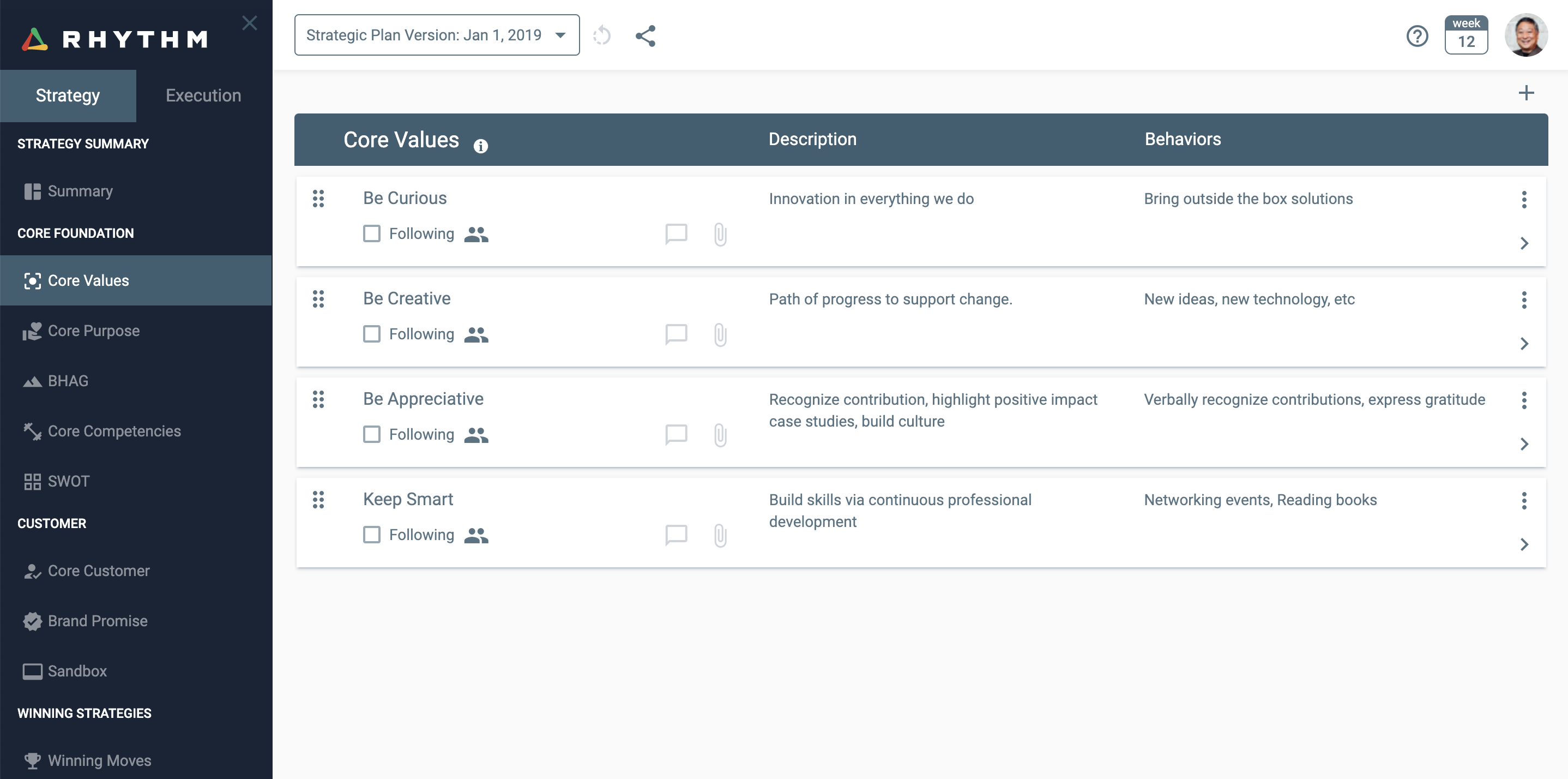
Task: Click 'Path of progress to support change.' text
Action: click(890, 299)
